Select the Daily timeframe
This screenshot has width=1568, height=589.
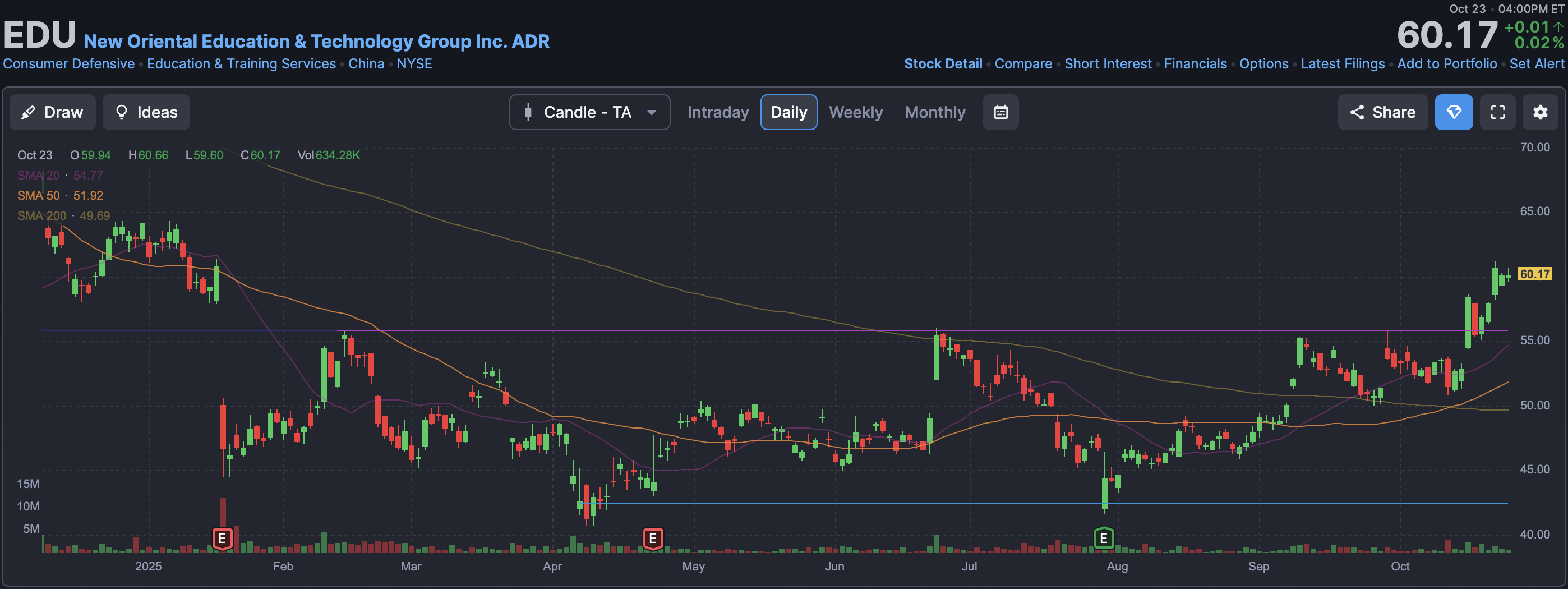(788, 112)
